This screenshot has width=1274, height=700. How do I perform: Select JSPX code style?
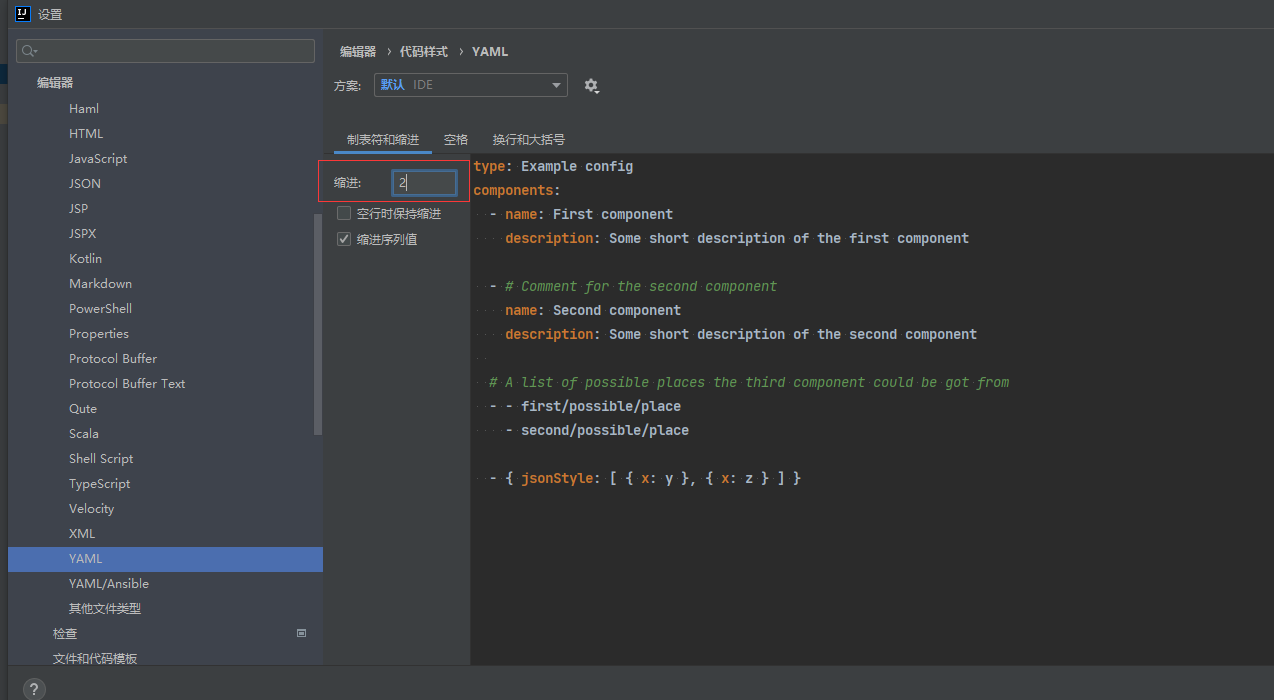click(x=83, y=233)
